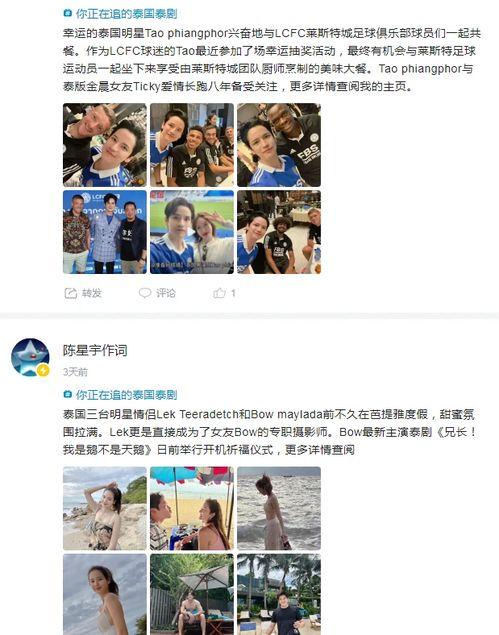
Task: Open photo of woman standing in sea waves
Action: click(x=279, y=508)
